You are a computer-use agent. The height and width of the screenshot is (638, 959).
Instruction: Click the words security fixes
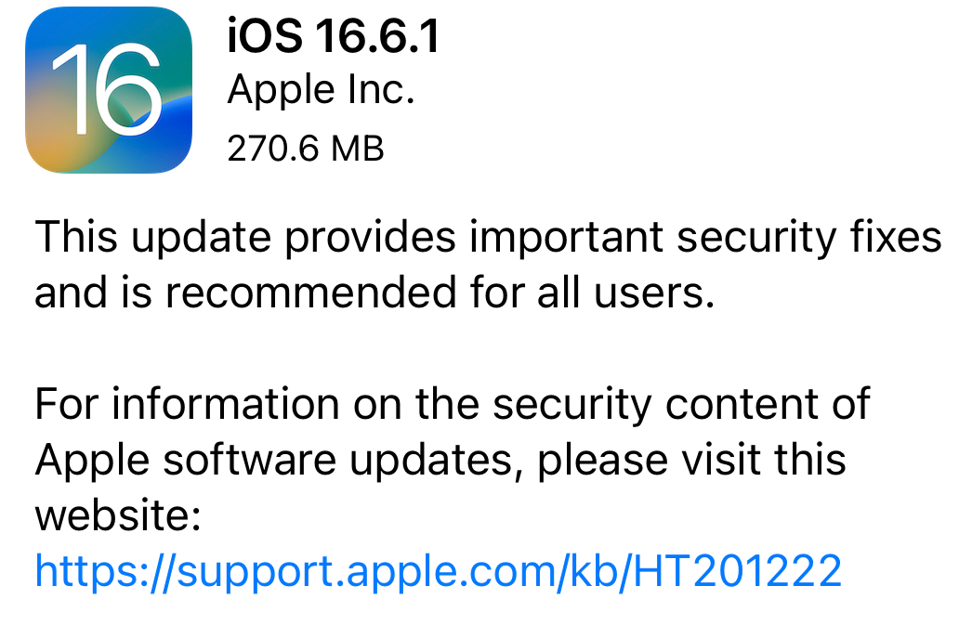tap(809, 237)
